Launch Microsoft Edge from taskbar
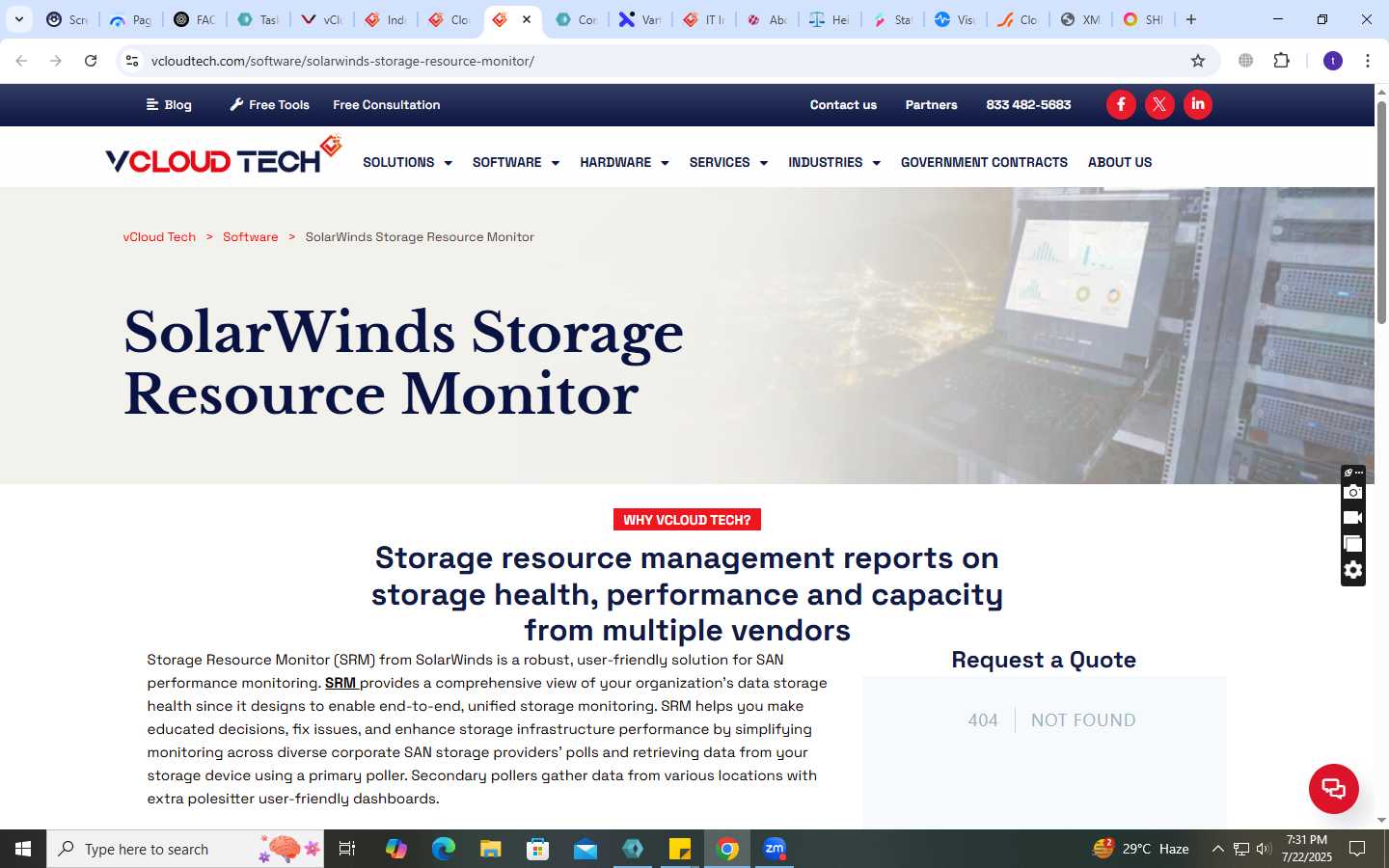Image resolution: width=1389 pixels, height=868 pixels. 444,849
